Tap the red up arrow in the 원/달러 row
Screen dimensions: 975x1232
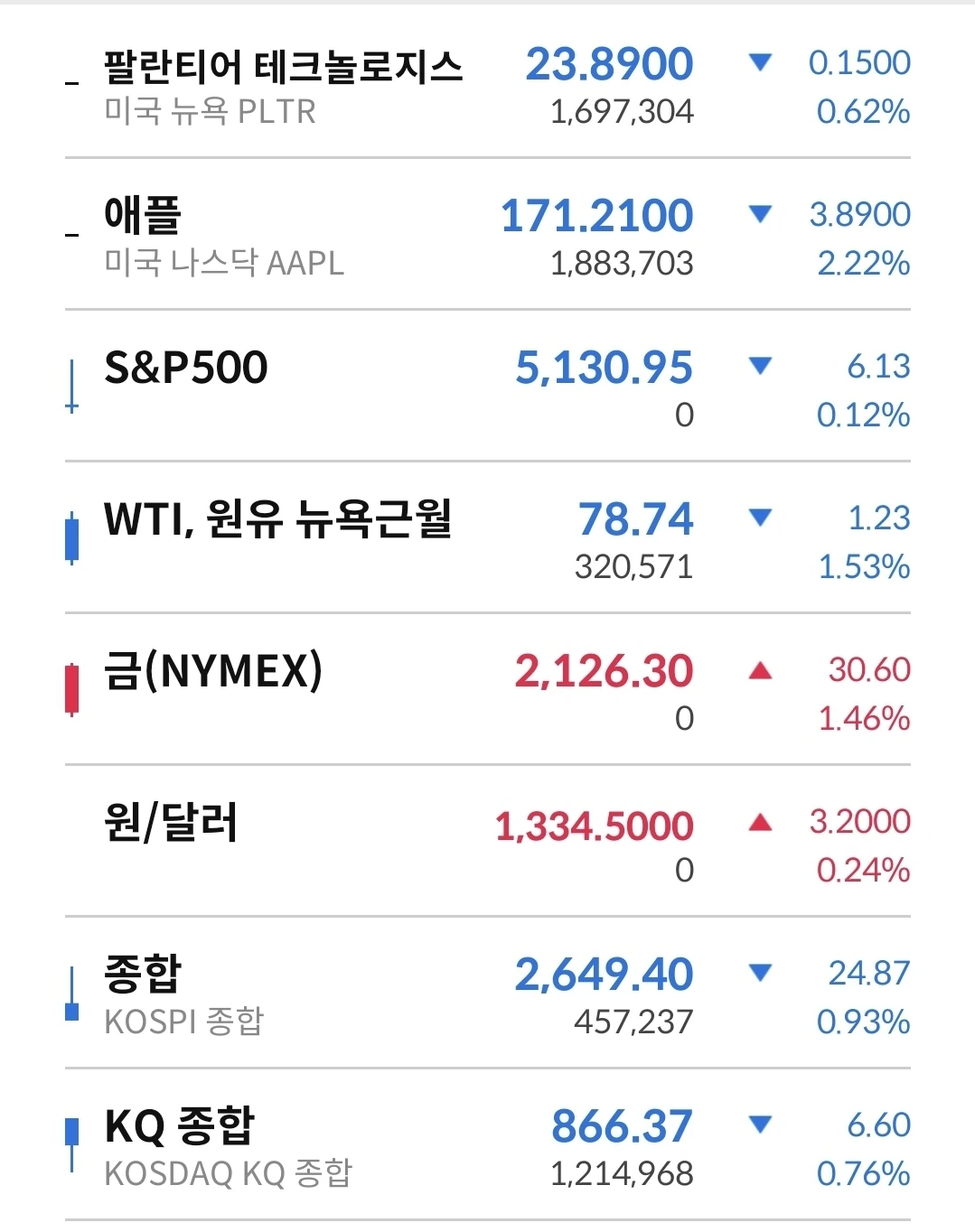point(761,821)
